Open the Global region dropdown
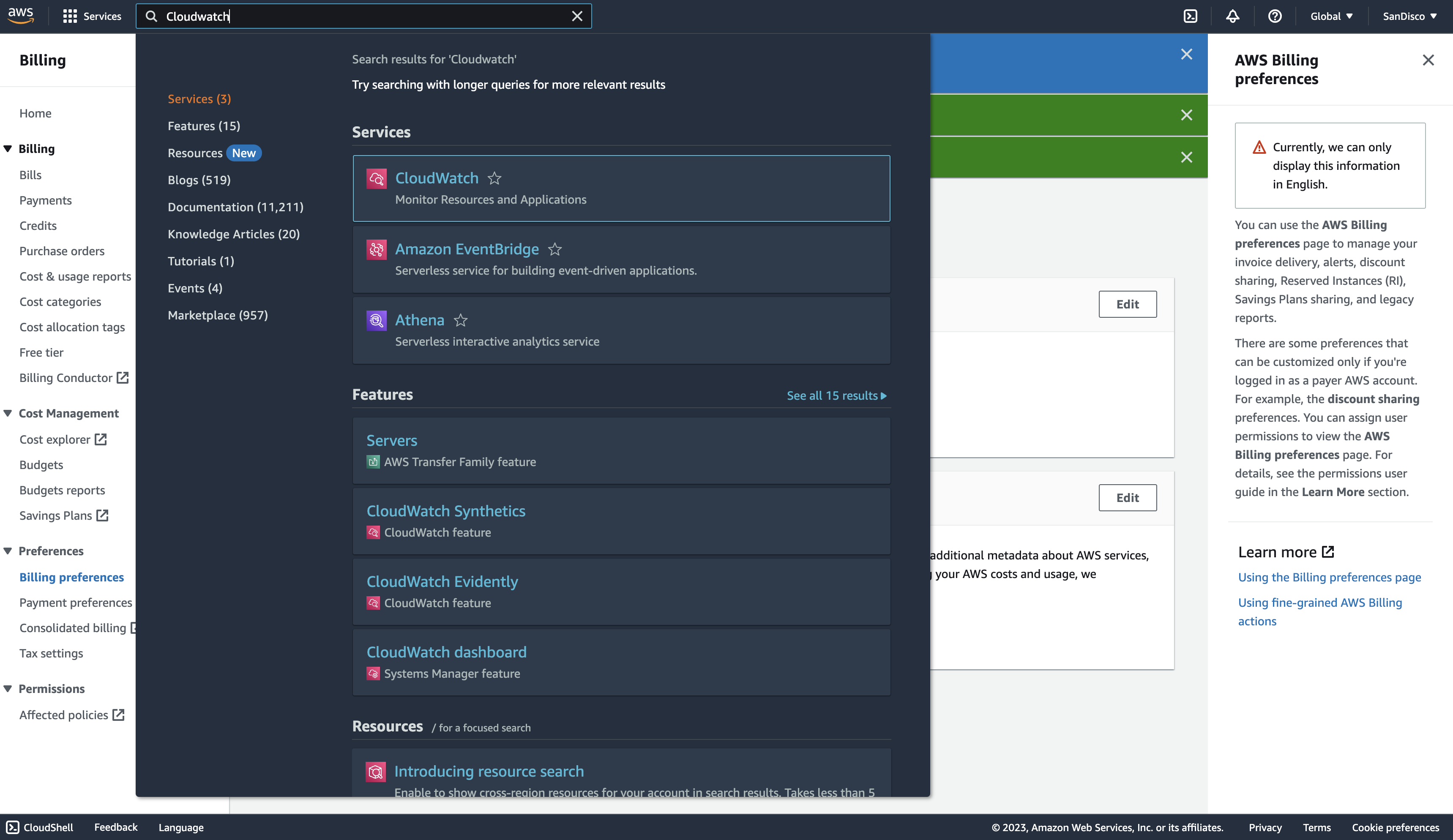The height and width of the screenshot is (840, 1453). click(1331, 16)
